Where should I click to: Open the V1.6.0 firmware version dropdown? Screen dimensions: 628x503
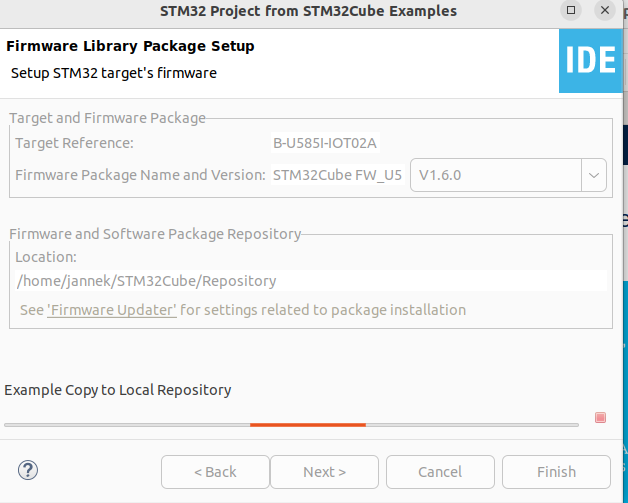[594, 175]
